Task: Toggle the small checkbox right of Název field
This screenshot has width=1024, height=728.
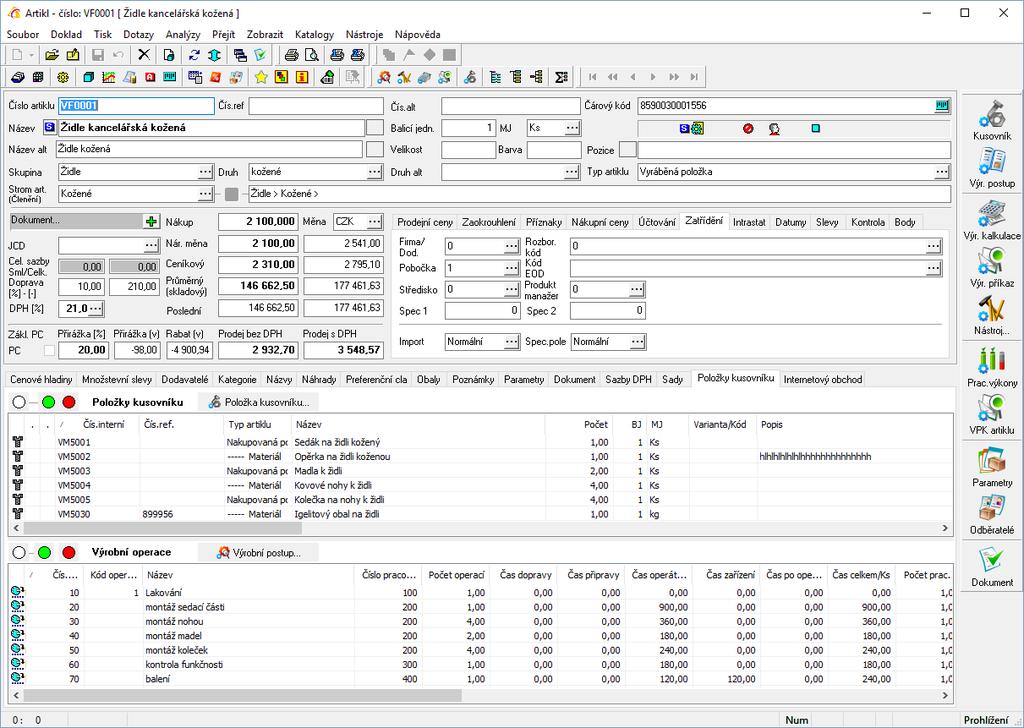Action: point(375,127)
